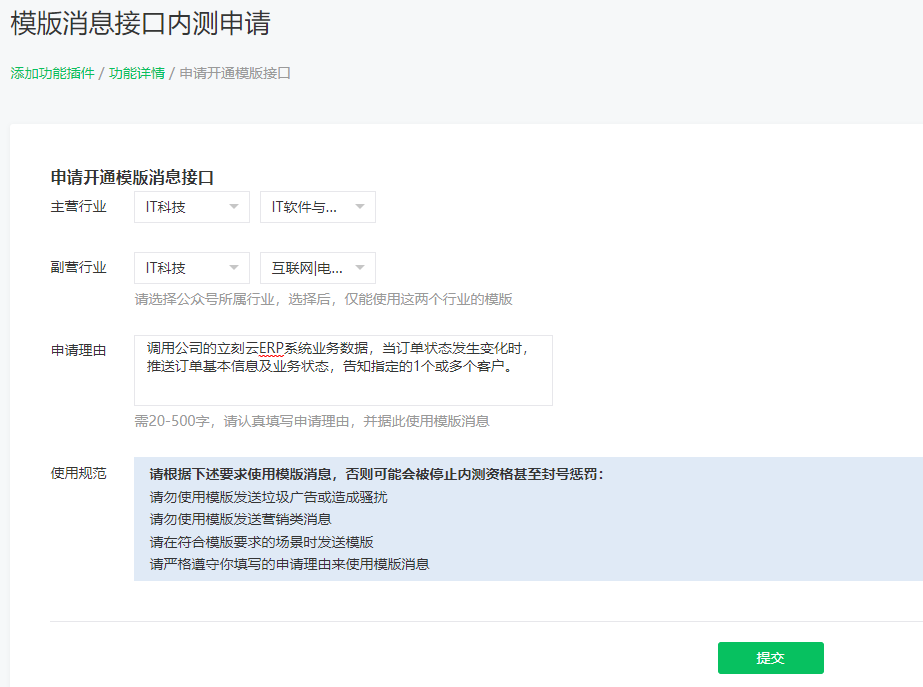Image resolution: width=923 pixels, height=687 pixels.
Task: Click arrow icon in IT软件与... dropdown
Action: click(x=360, y=207)
